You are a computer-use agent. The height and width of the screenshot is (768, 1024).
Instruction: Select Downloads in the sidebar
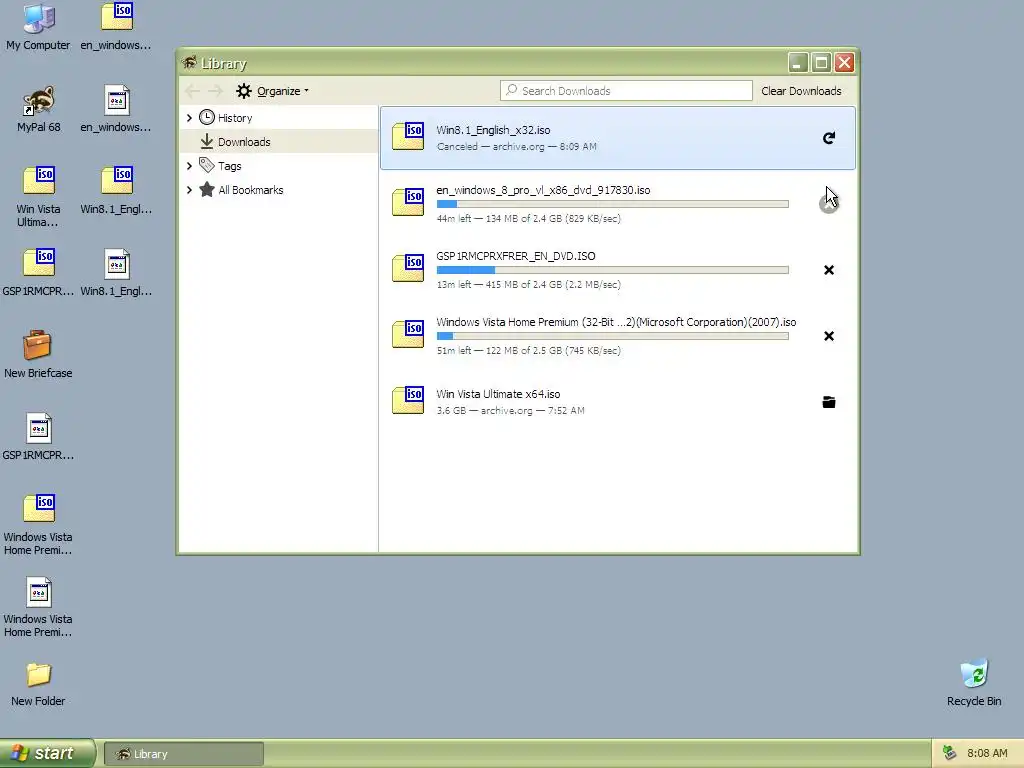[279, 141]
